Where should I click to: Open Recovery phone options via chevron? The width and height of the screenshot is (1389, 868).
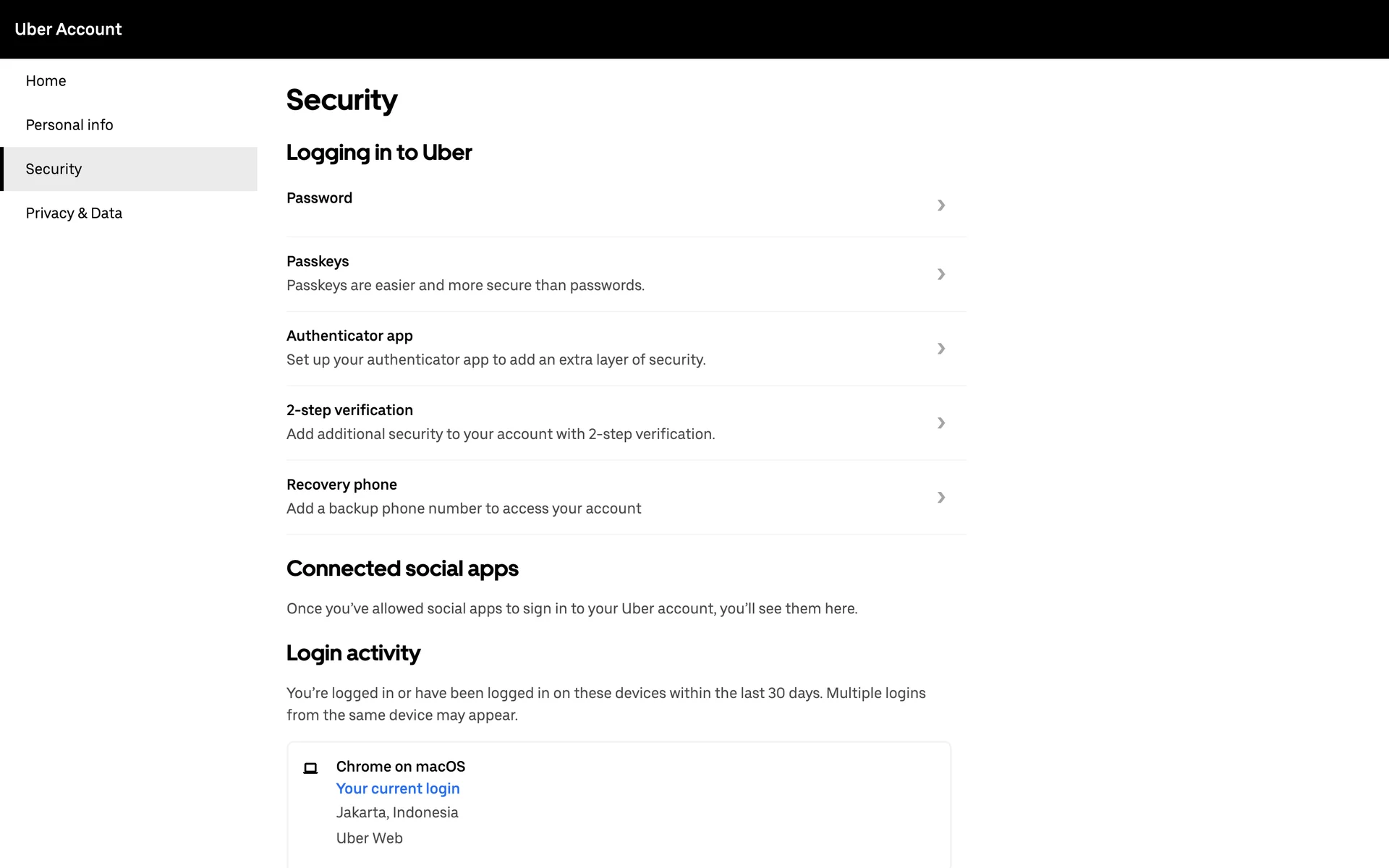[x=940, y=498]
